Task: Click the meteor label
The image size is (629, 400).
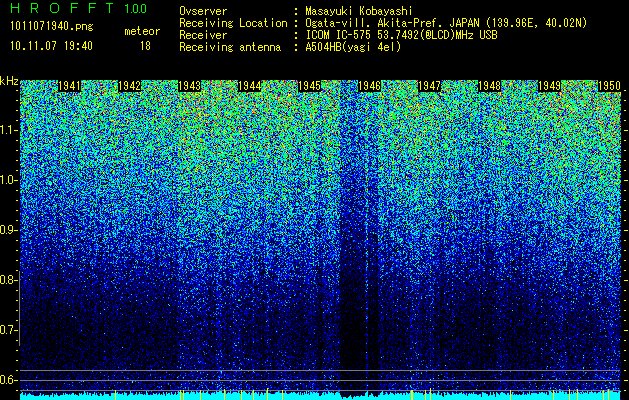Action: point(142,31)
